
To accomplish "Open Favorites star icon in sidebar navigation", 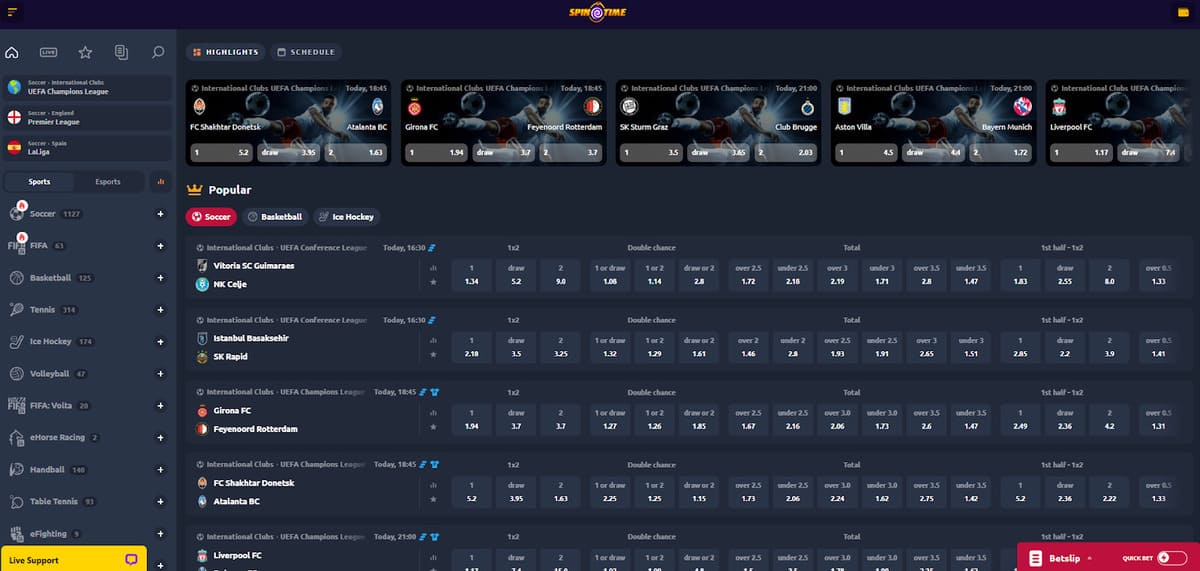I will click(85, 53).
